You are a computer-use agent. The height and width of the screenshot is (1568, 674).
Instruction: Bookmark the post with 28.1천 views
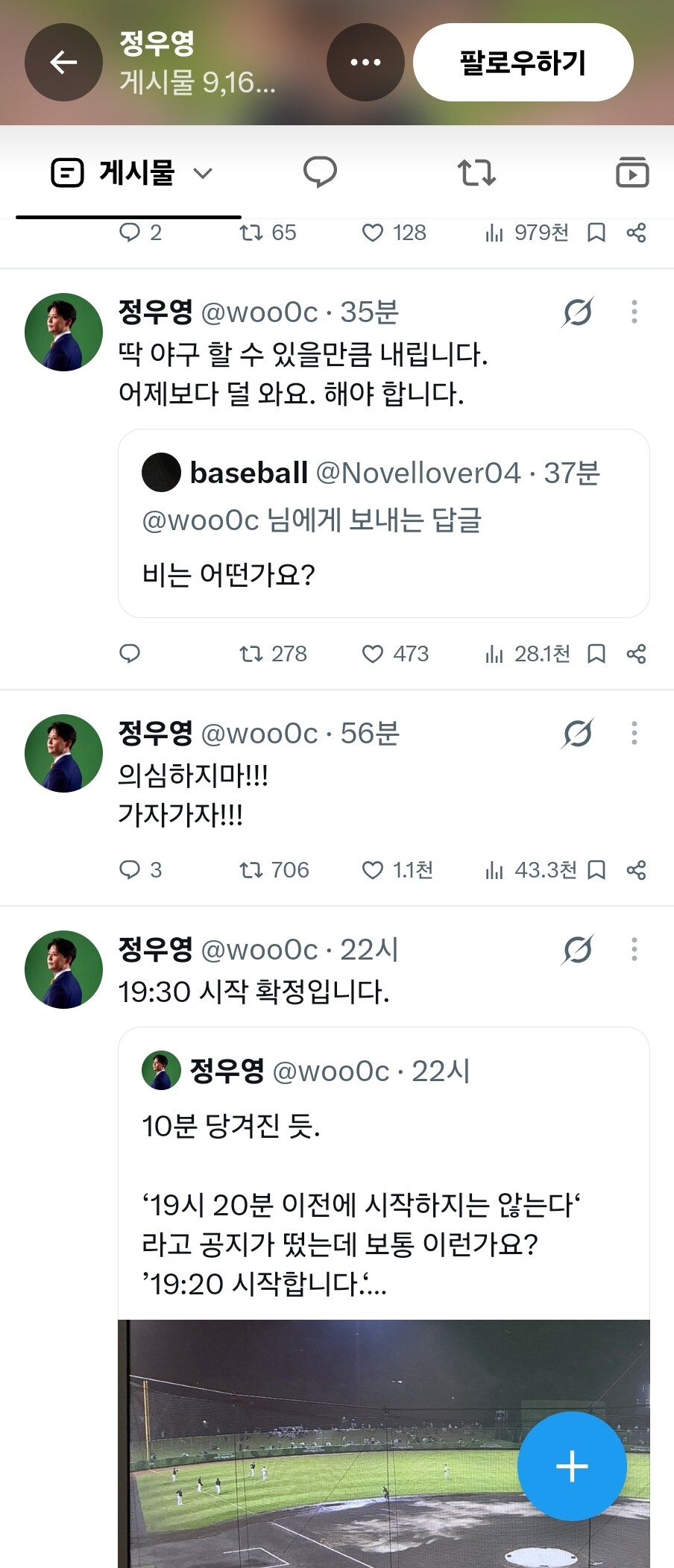click(x=596, y=654)
